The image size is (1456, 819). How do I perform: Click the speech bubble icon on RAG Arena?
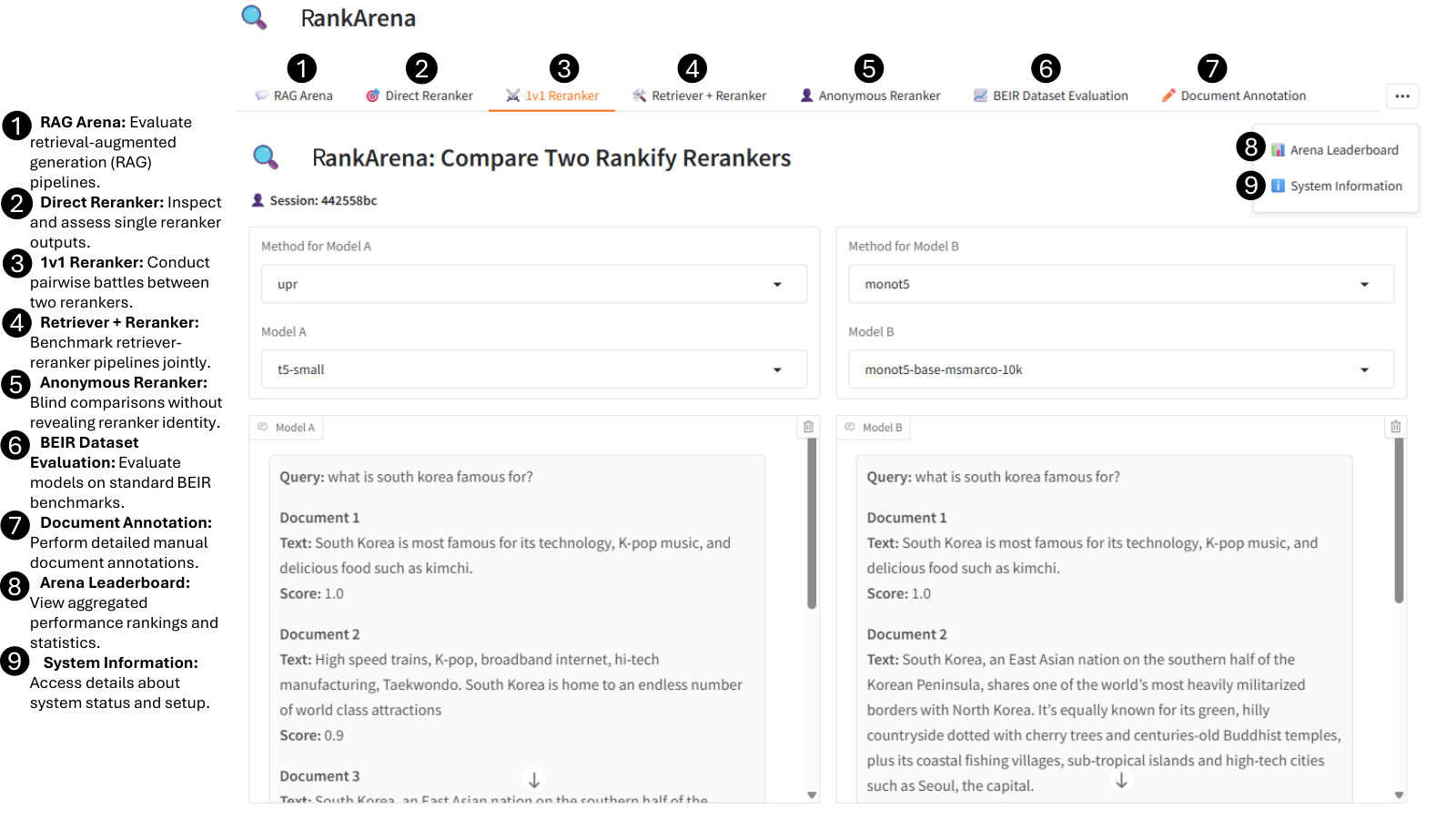pos(261,96)
